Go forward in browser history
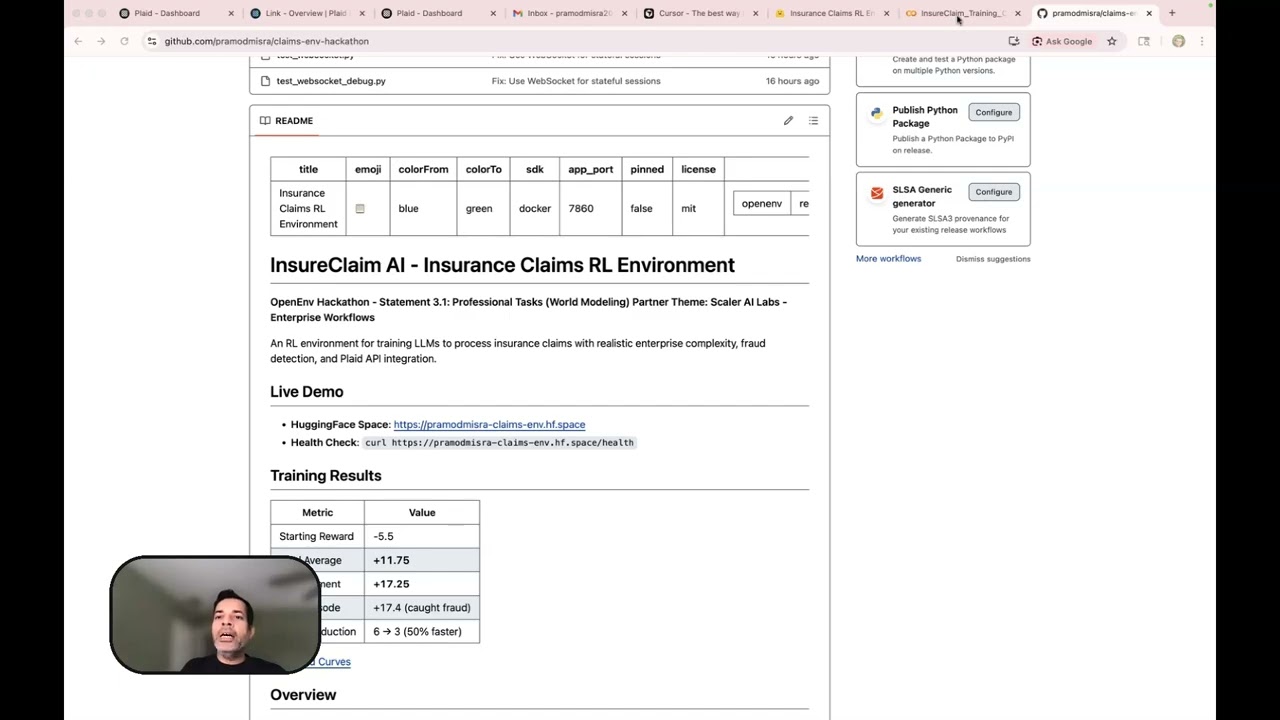Screen dimensions: 1280x720 [x=101, y=41]
